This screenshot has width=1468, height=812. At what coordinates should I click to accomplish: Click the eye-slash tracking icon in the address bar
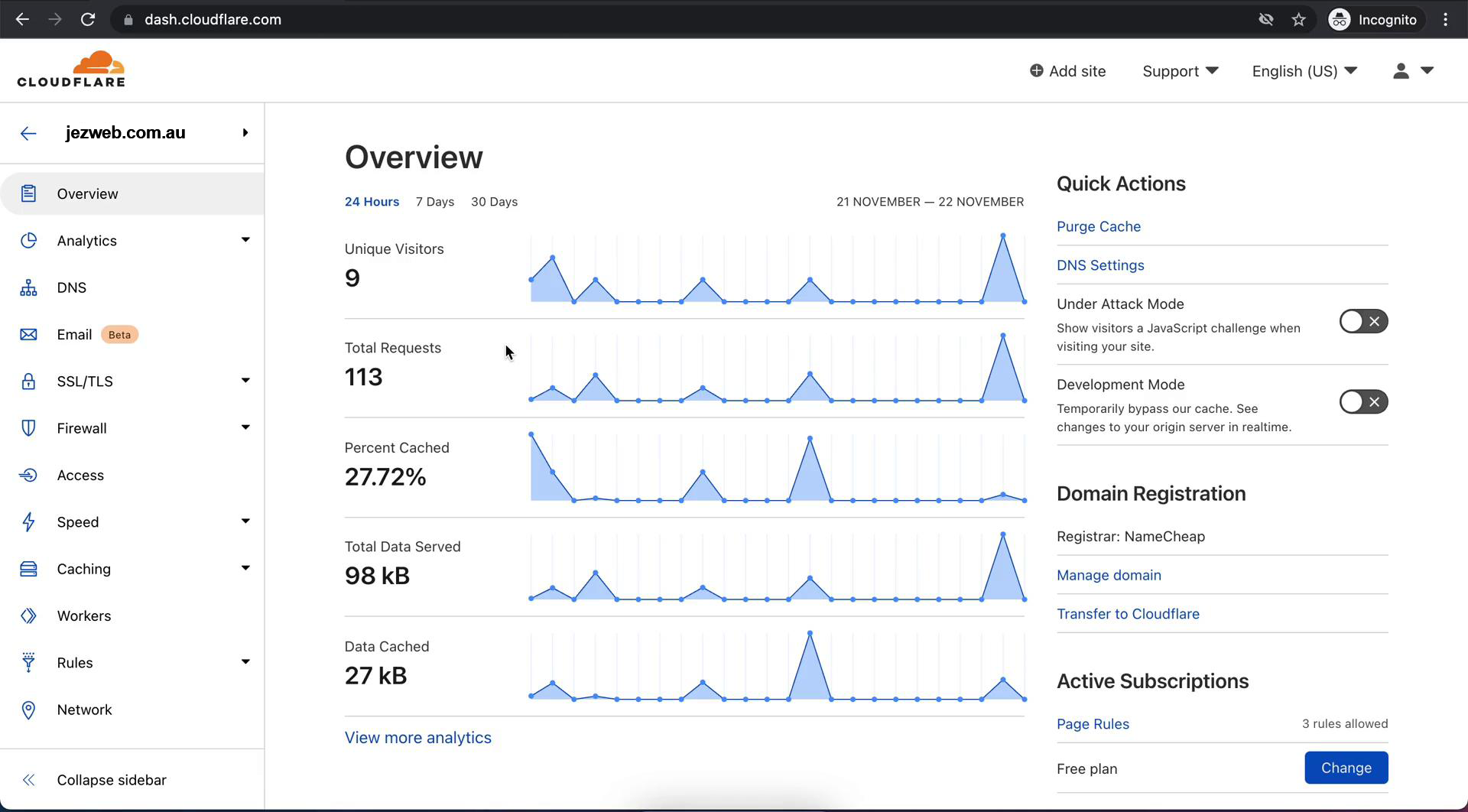pyautogui.click(x=1266, y=20)
